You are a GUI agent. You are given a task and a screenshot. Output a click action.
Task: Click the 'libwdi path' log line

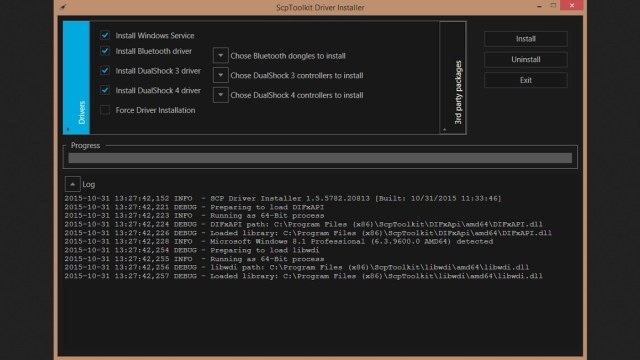coord(297,267)
